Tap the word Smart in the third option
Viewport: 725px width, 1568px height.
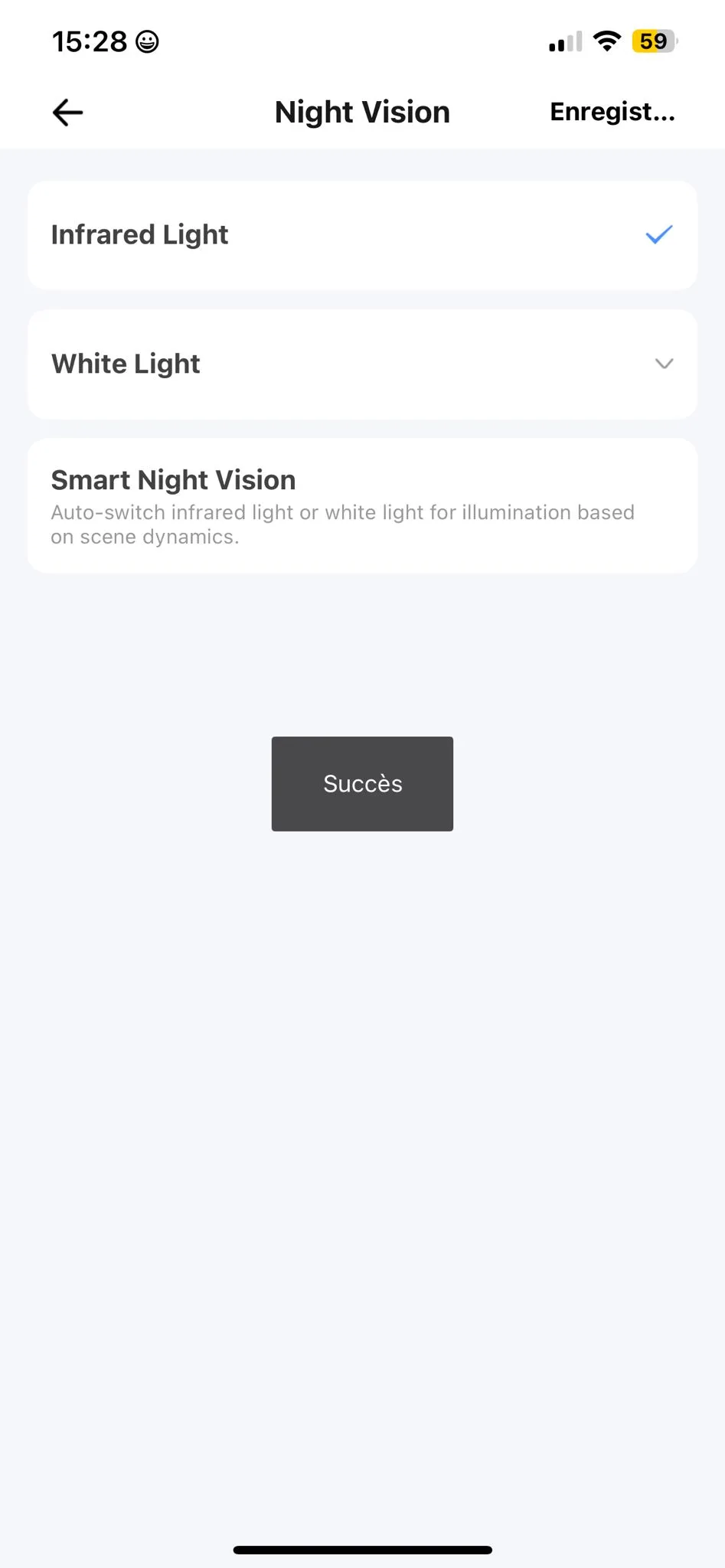[90, 480]
